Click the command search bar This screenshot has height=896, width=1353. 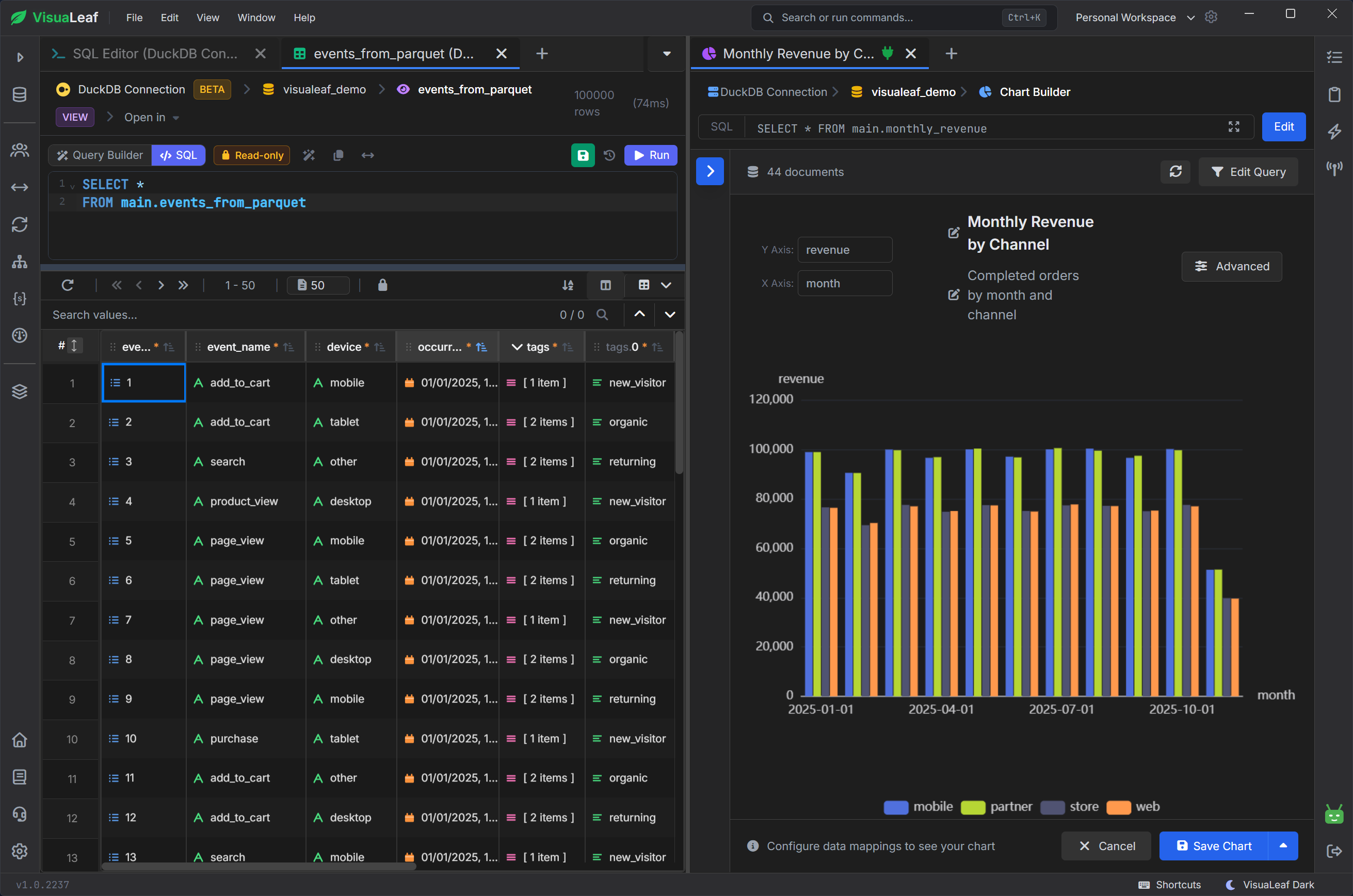[x=904, y=17]
